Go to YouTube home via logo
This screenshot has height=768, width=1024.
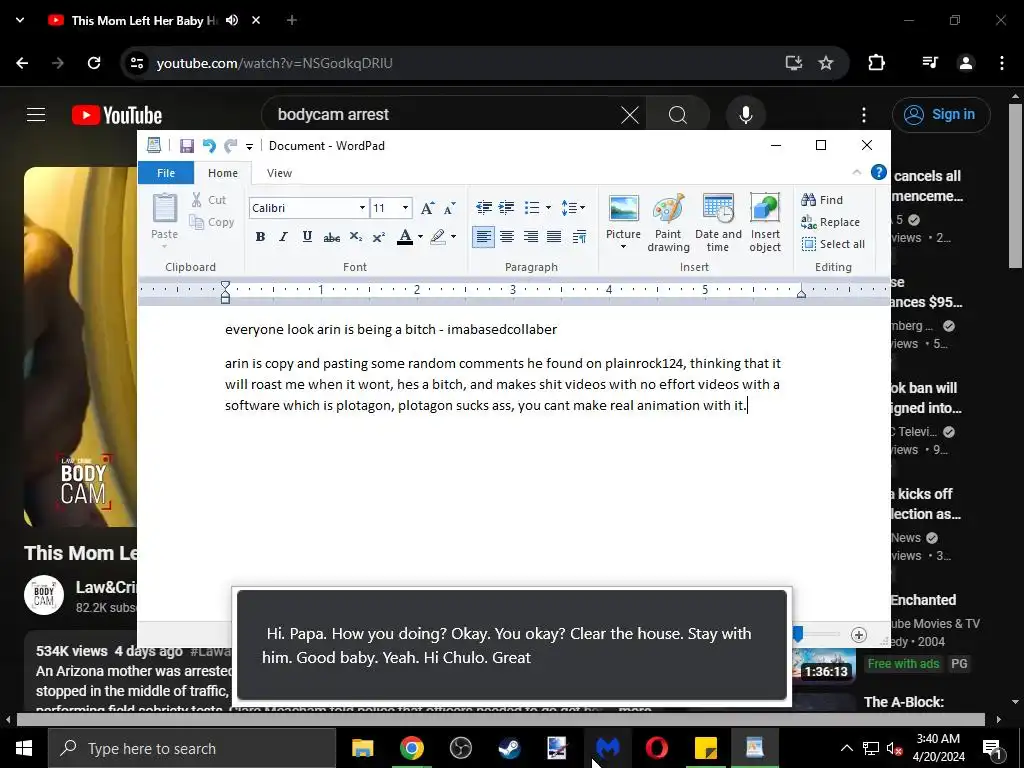(x=117, y=116)
